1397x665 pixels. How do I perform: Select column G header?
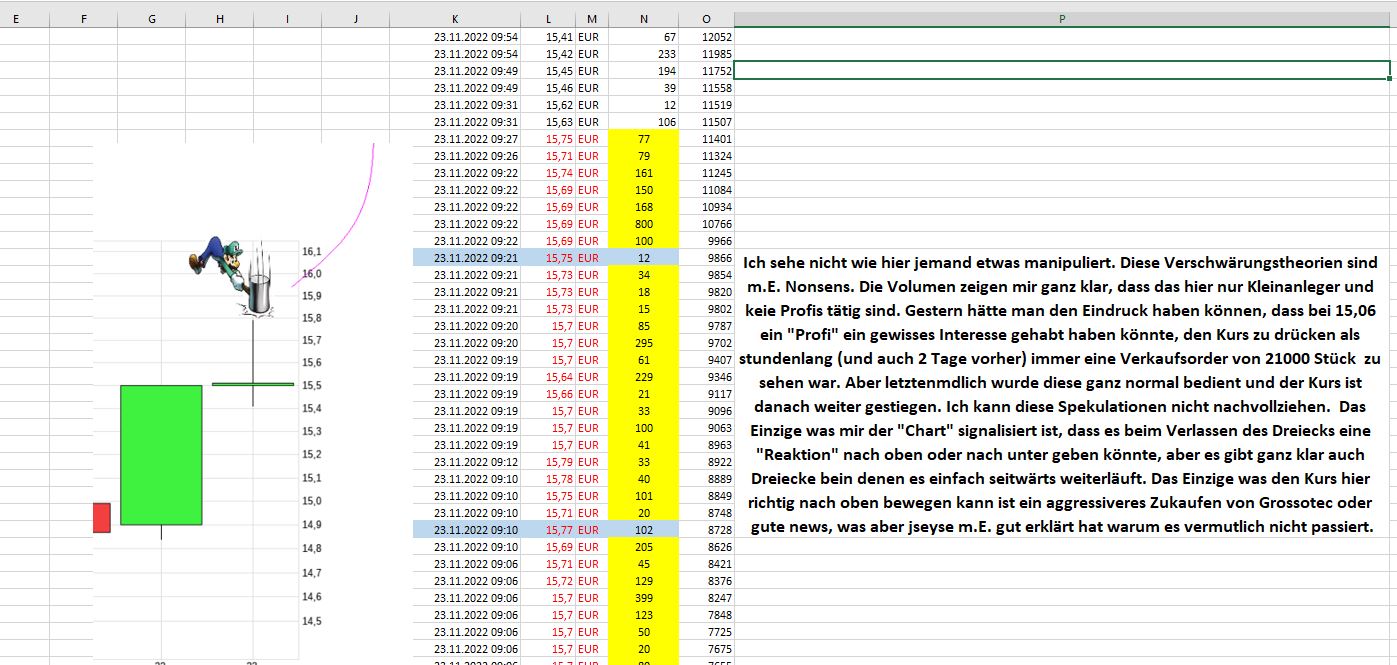[x=151, y=18]
